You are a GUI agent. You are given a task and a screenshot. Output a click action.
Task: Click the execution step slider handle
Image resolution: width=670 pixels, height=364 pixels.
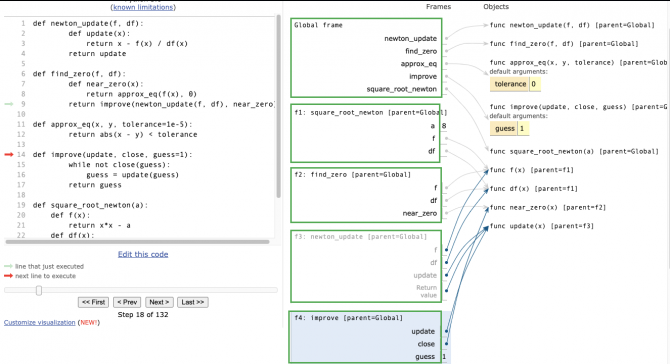(x=39, y=291)
